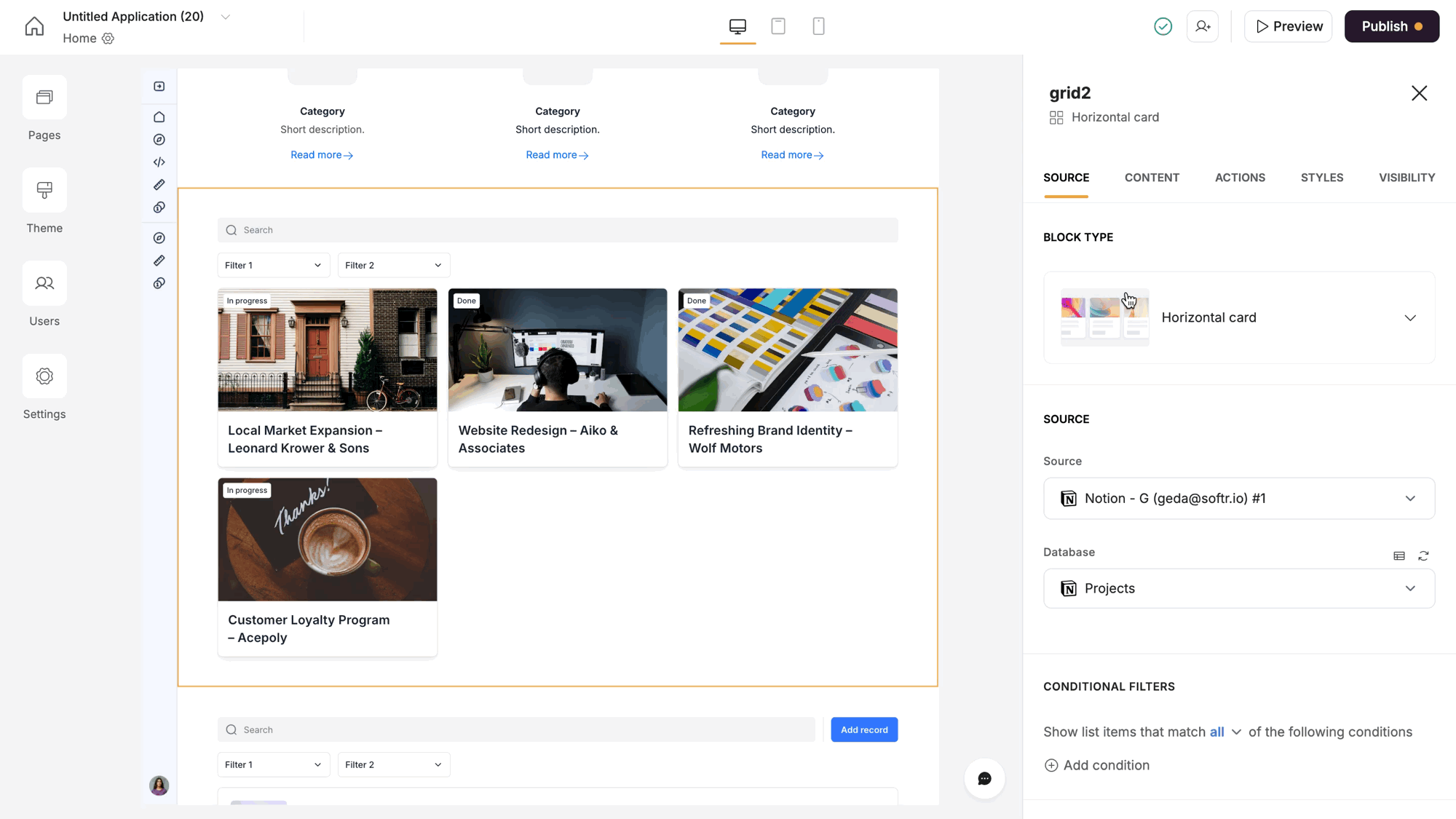This screenshot has width=1456, height=819.
Task: Open the chat support bubble
Action: [984, 779]
